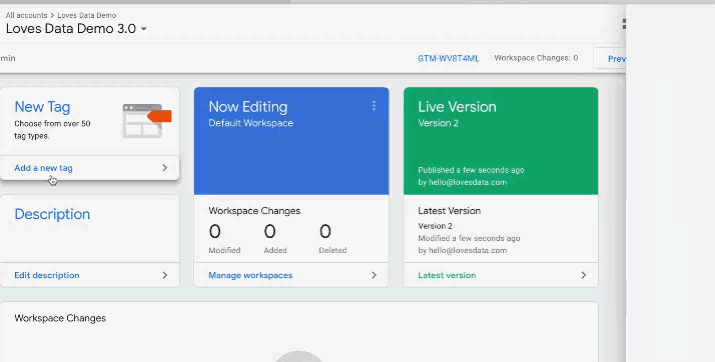
Task: Click the bottom Workspace Changes section heading
Action: (60, 318)
